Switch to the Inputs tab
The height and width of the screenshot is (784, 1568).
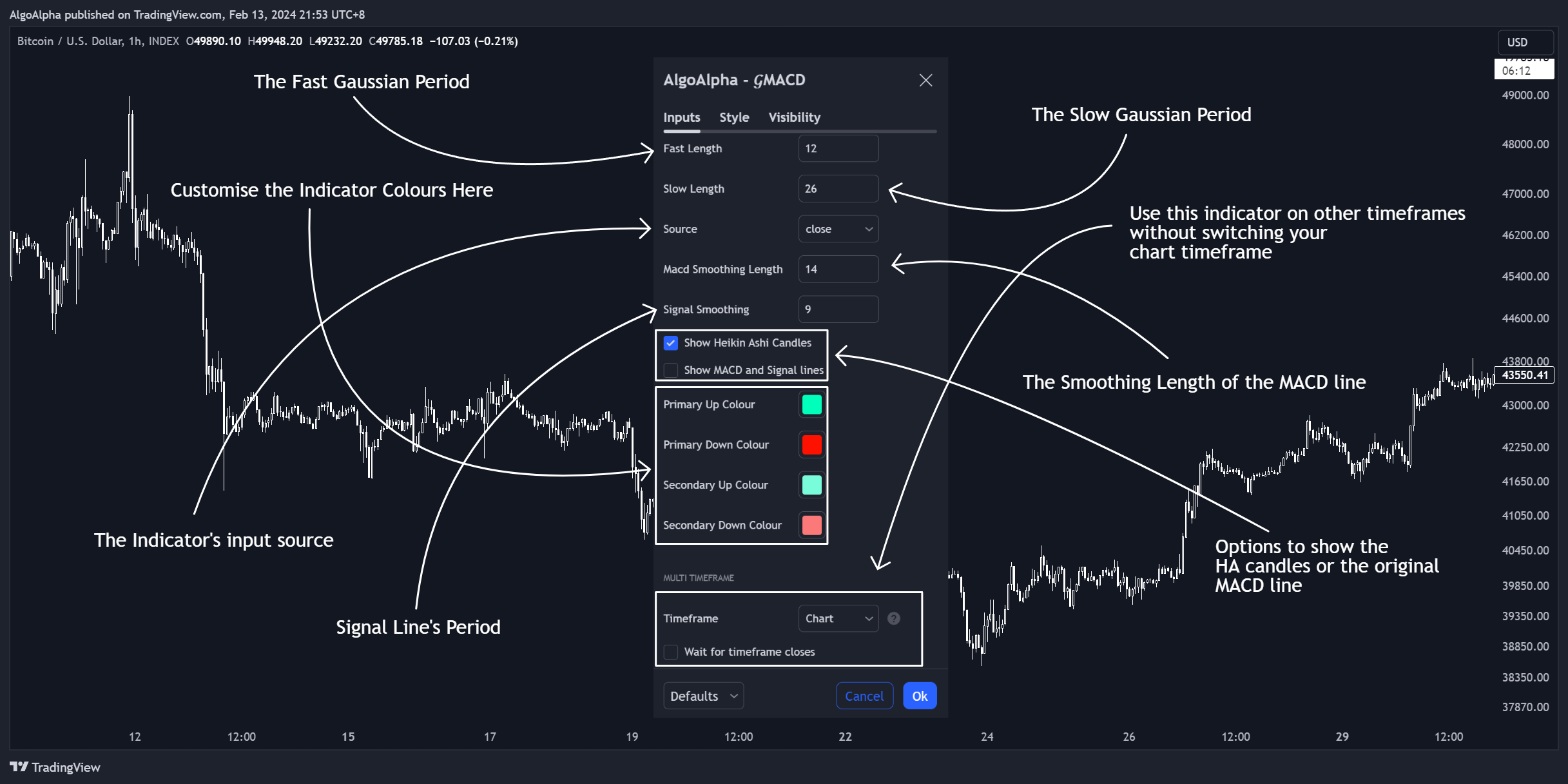681,117
